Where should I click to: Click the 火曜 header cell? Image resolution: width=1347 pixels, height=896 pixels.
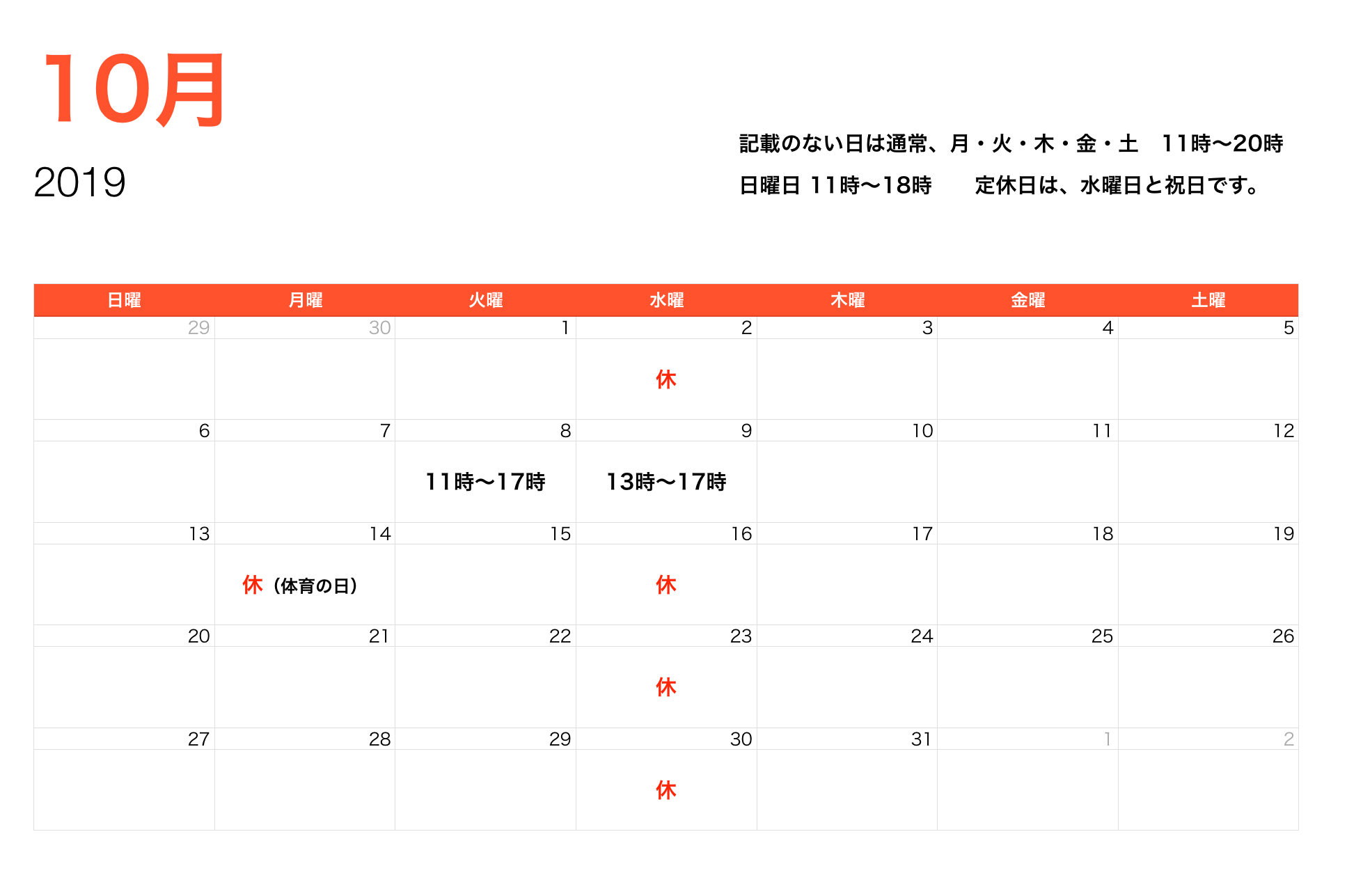pos(485,299)
